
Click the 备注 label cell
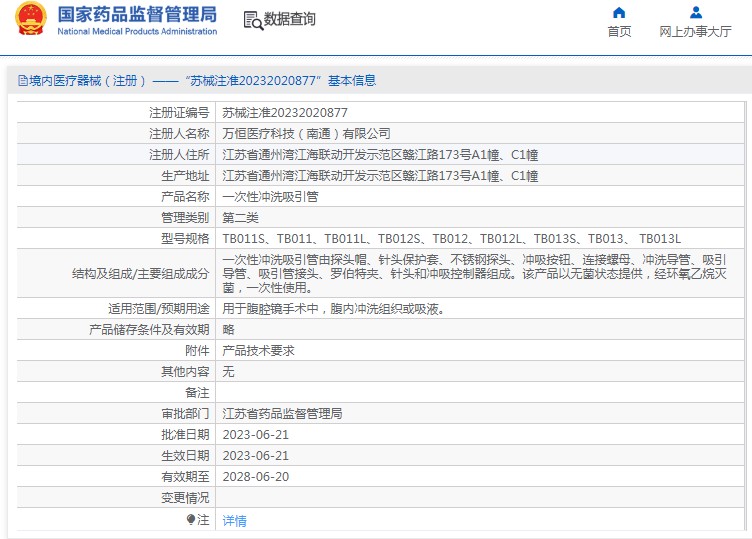(117, 393)
